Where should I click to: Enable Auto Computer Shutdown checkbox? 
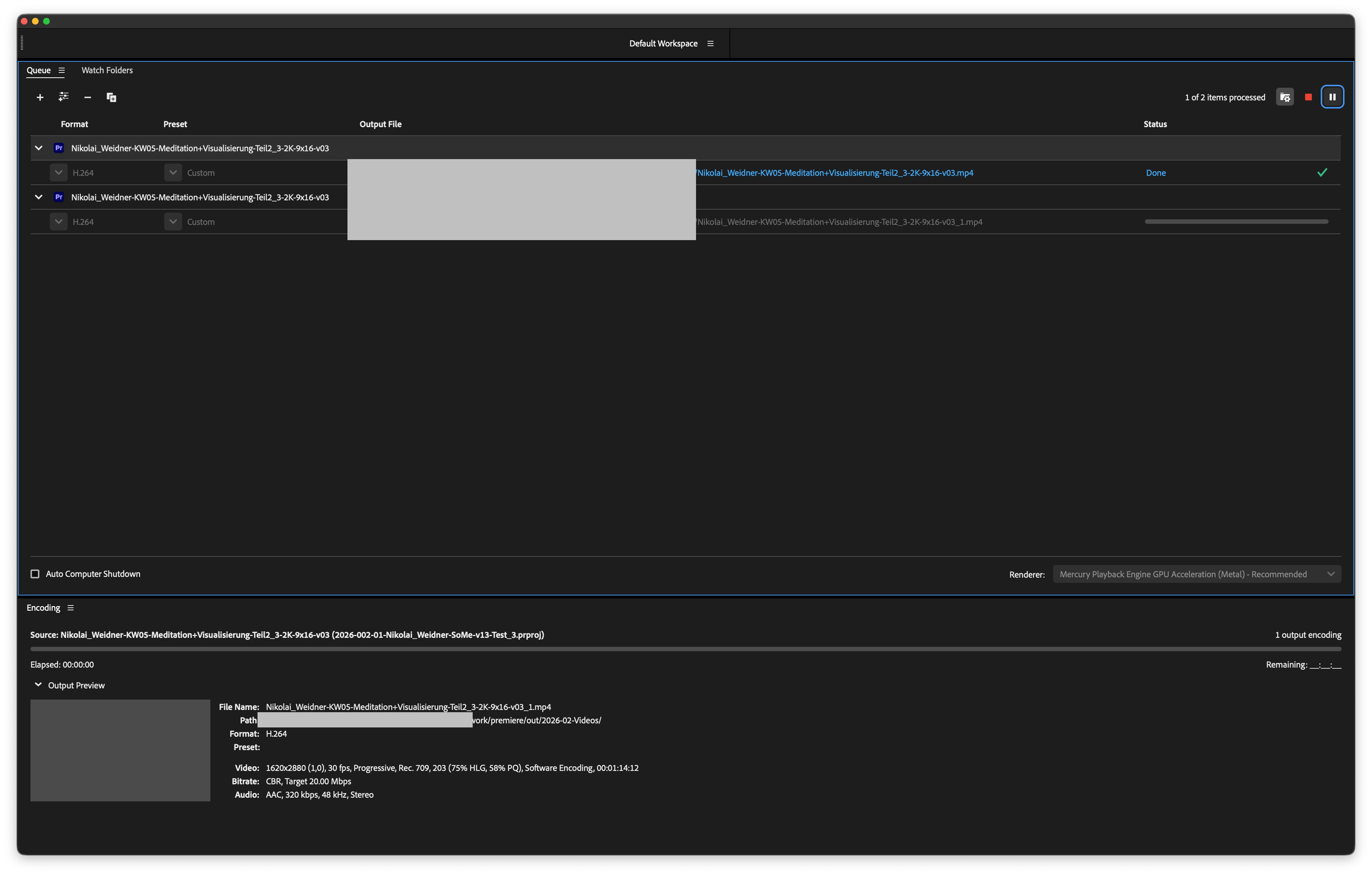[x=35, y=574]
